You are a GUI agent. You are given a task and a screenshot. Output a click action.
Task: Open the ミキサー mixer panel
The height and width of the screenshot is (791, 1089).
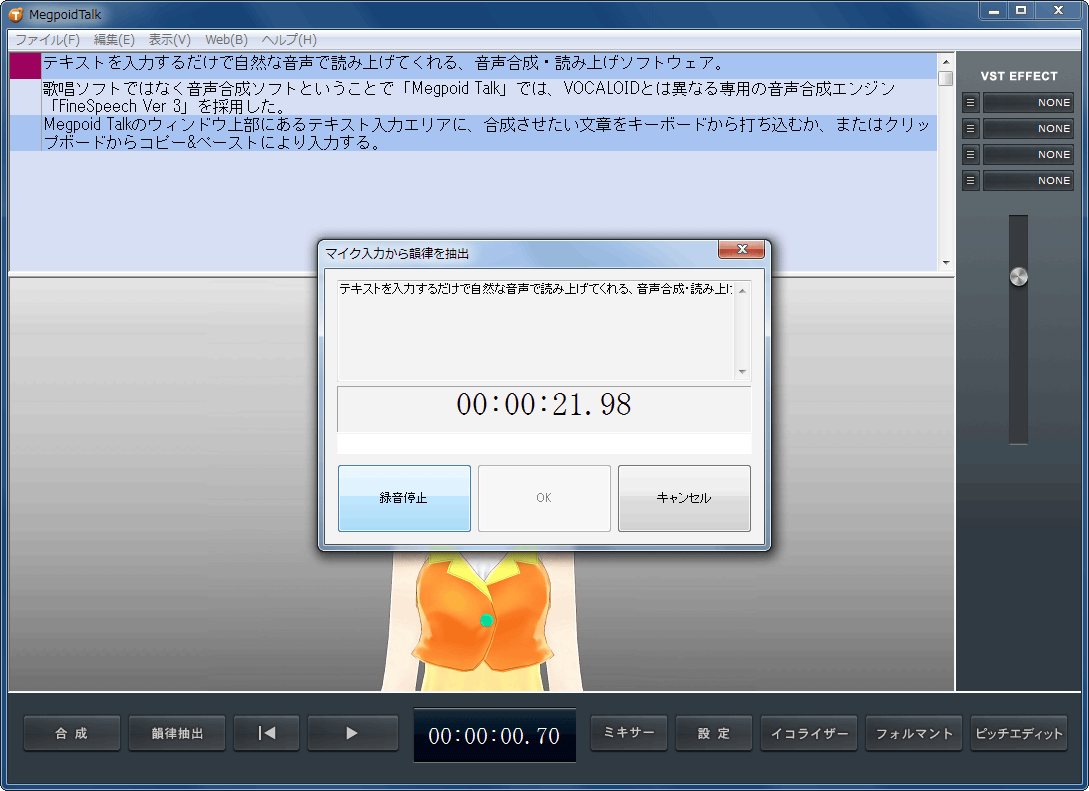pos(629,733)
